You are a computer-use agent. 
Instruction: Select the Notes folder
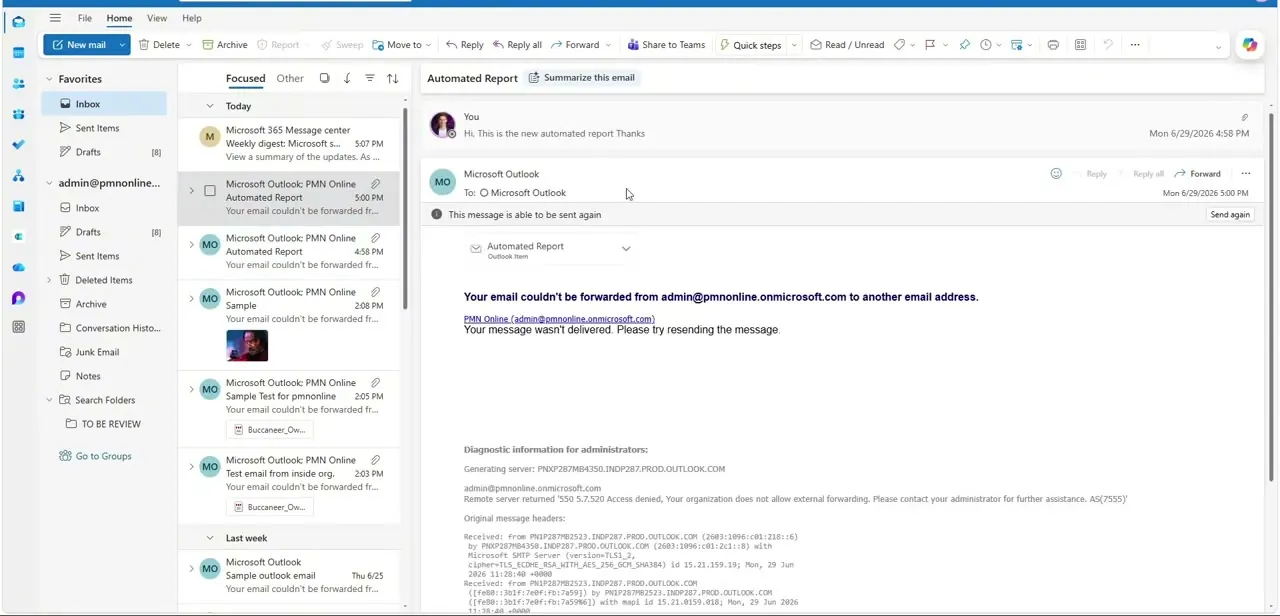tap(88, 376)
